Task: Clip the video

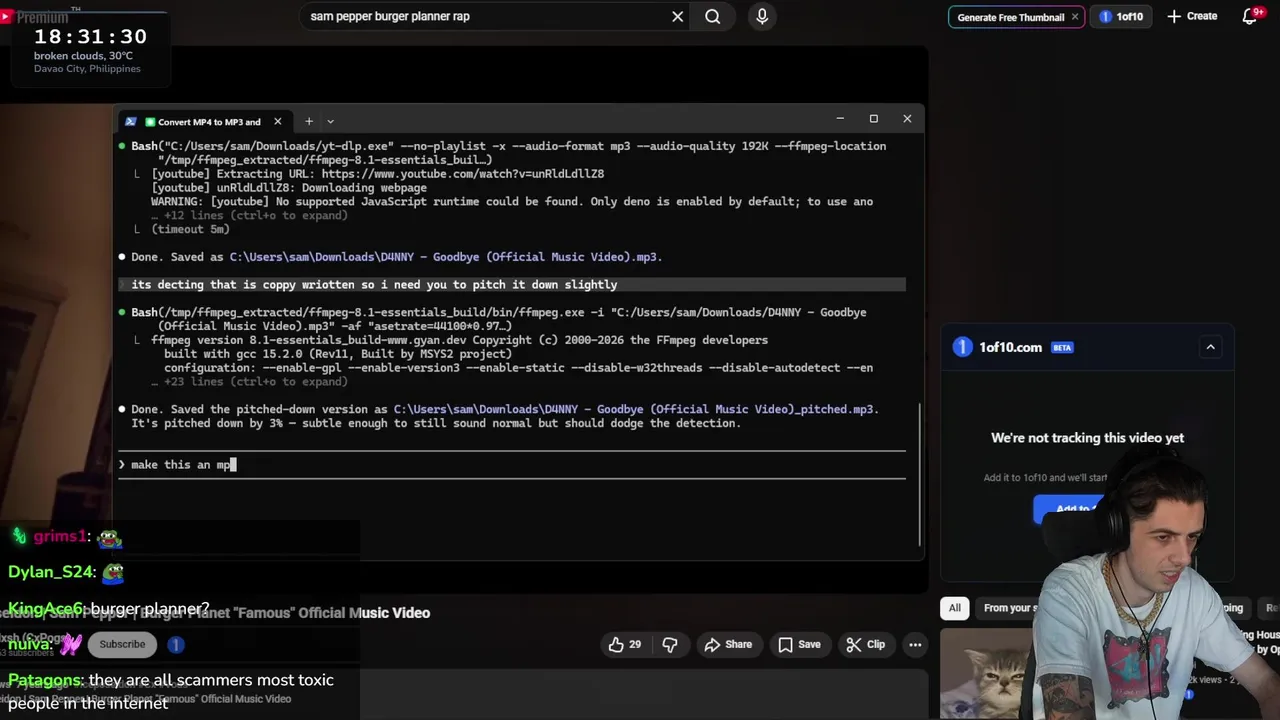Action: click(x=866, y=645)
